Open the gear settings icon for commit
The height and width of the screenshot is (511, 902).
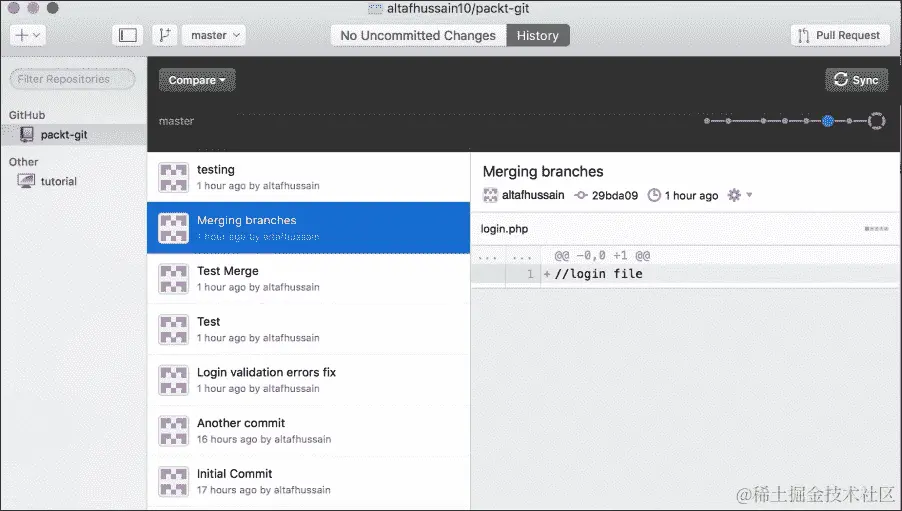point(734,195)
